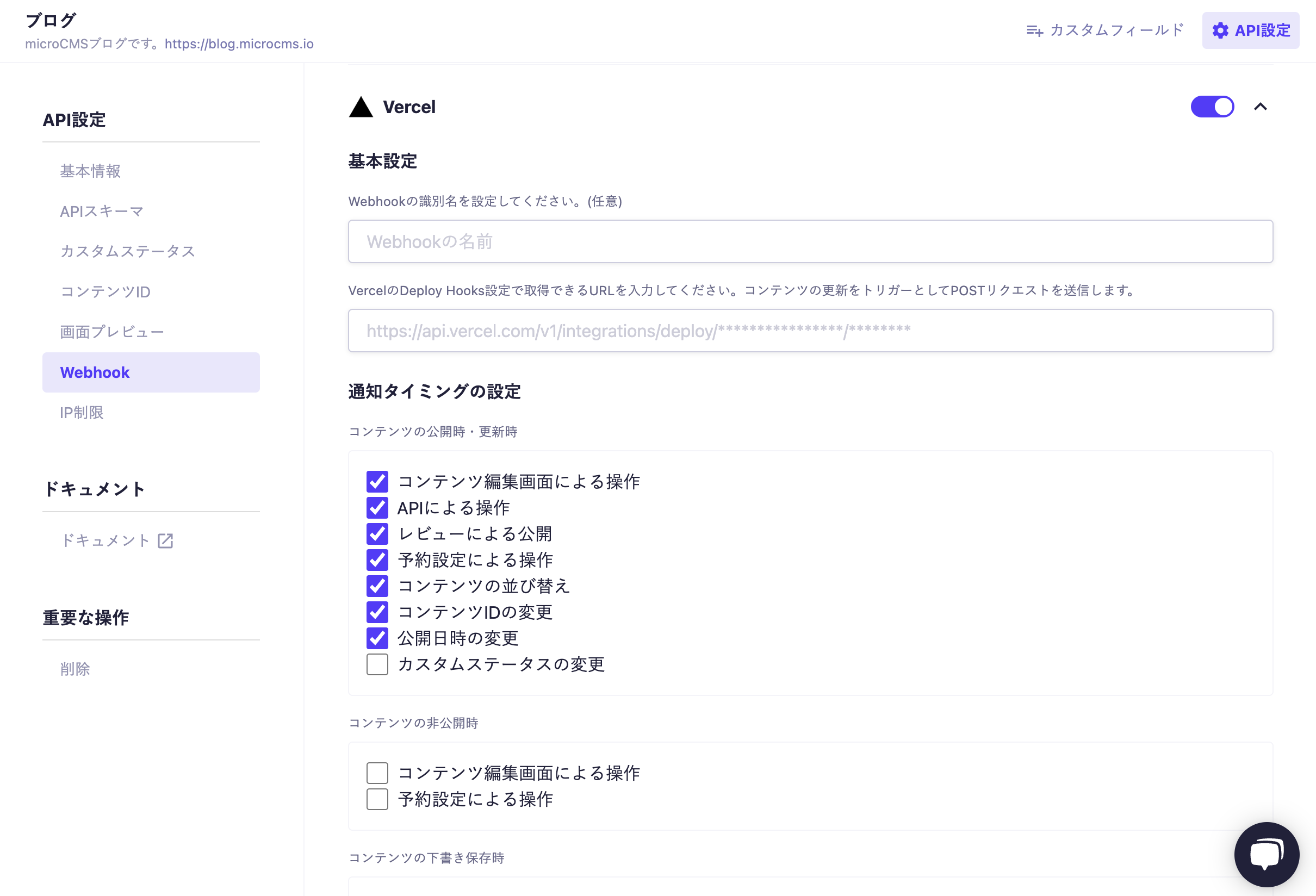Click the Vercel Deploy Hook URL field

[810, 331]
